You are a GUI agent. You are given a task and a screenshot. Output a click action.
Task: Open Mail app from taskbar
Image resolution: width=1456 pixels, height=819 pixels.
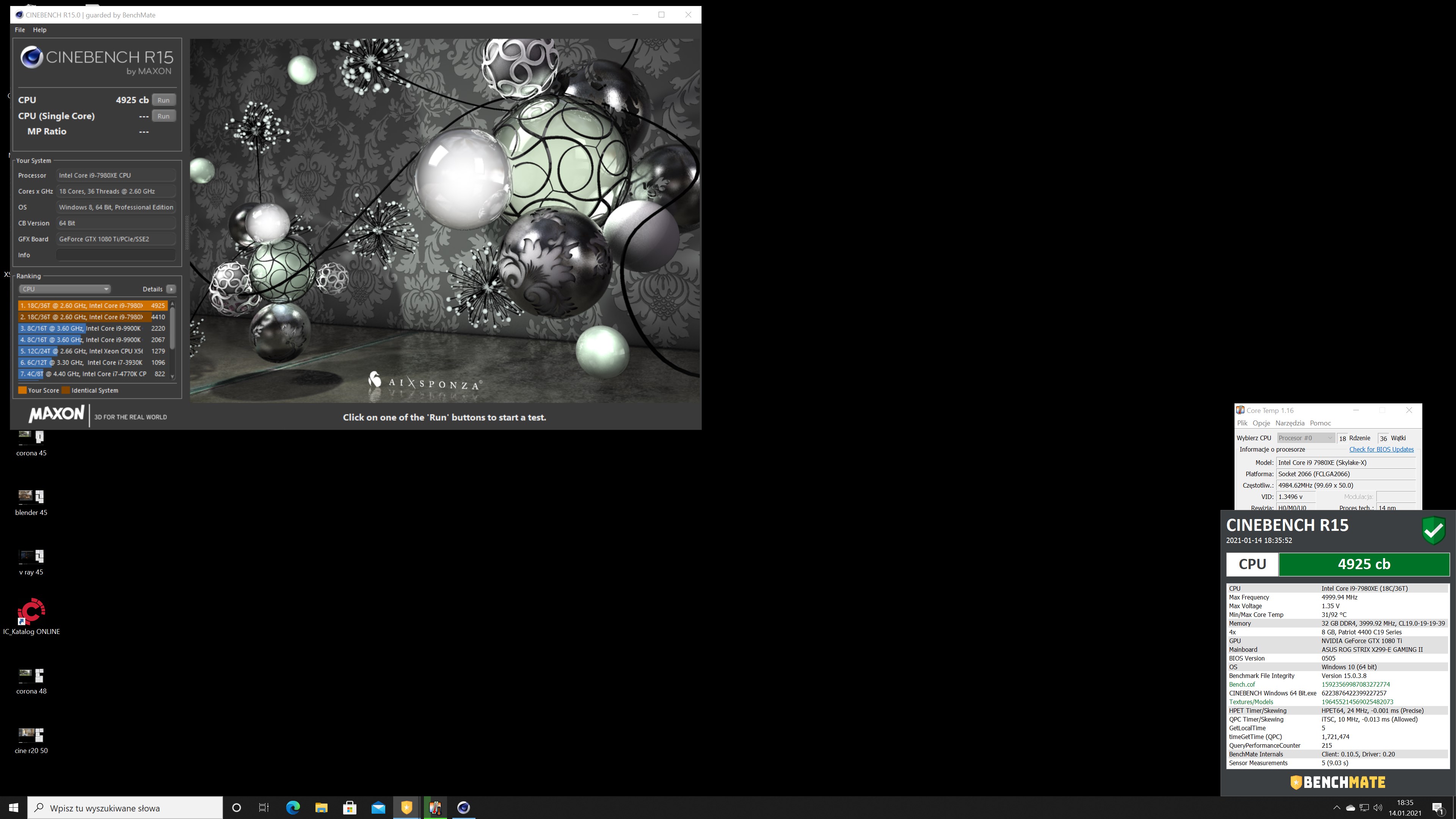[x=378, y=808]
